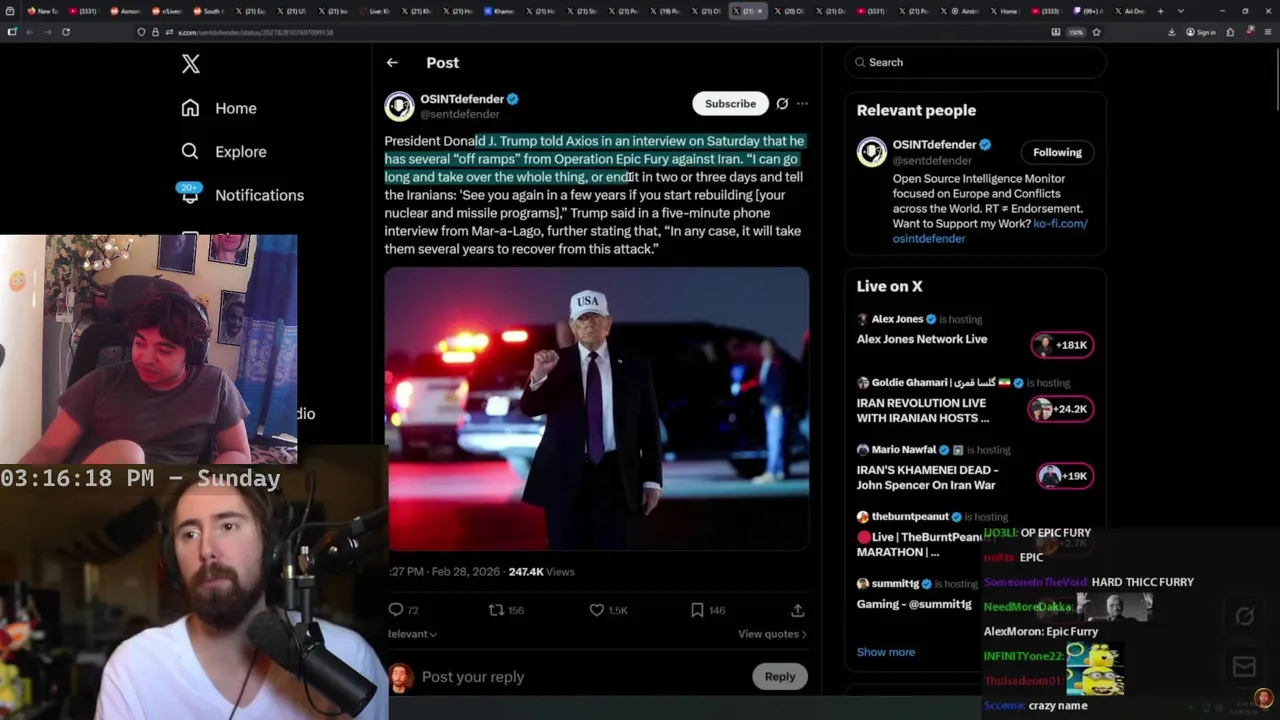Image resolution: width=1280 pixels, height=720 pixels.
Task: Click the shield tracking protection icon
Action: coord(141,32)
